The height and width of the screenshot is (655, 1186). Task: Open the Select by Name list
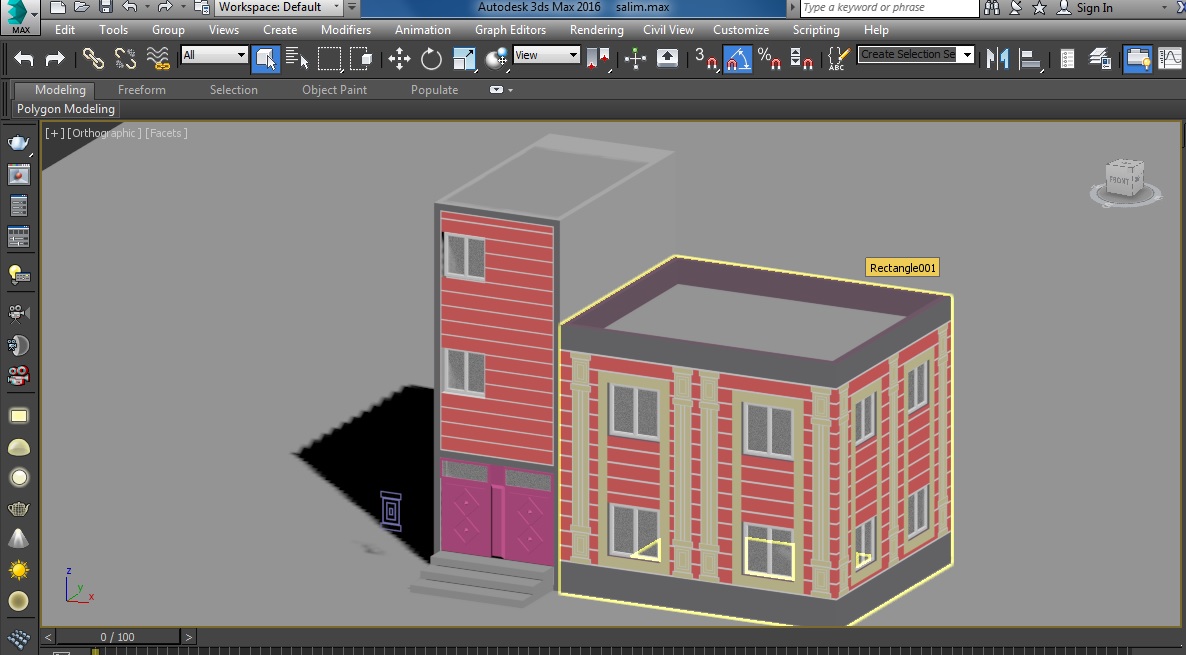298,59
